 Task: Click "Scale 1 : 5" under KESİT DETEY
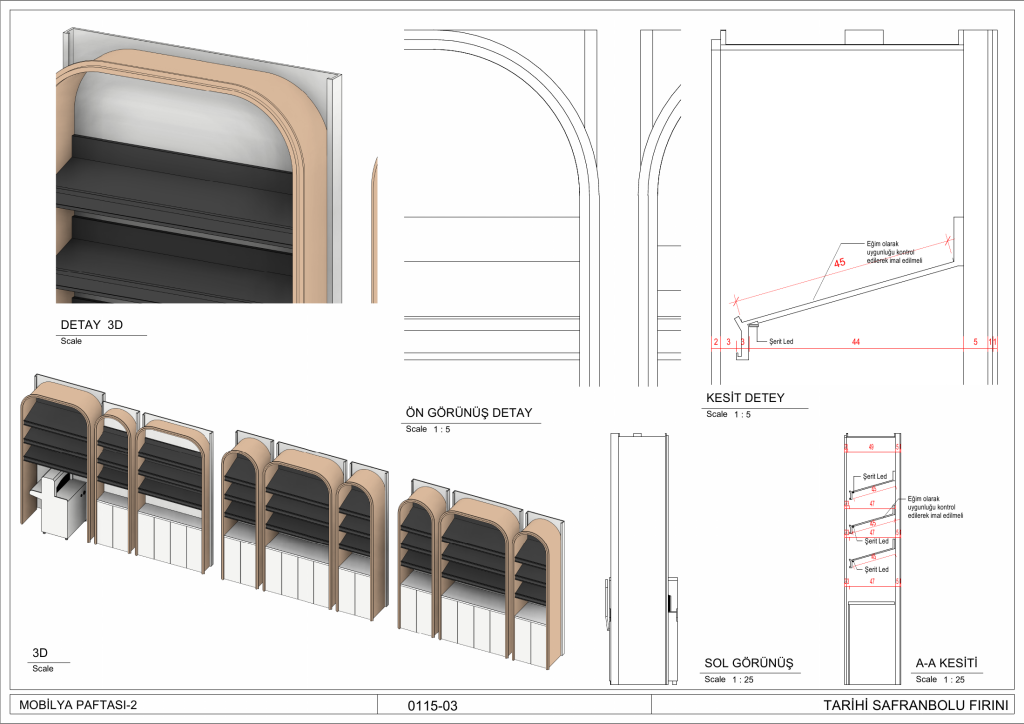728,414
